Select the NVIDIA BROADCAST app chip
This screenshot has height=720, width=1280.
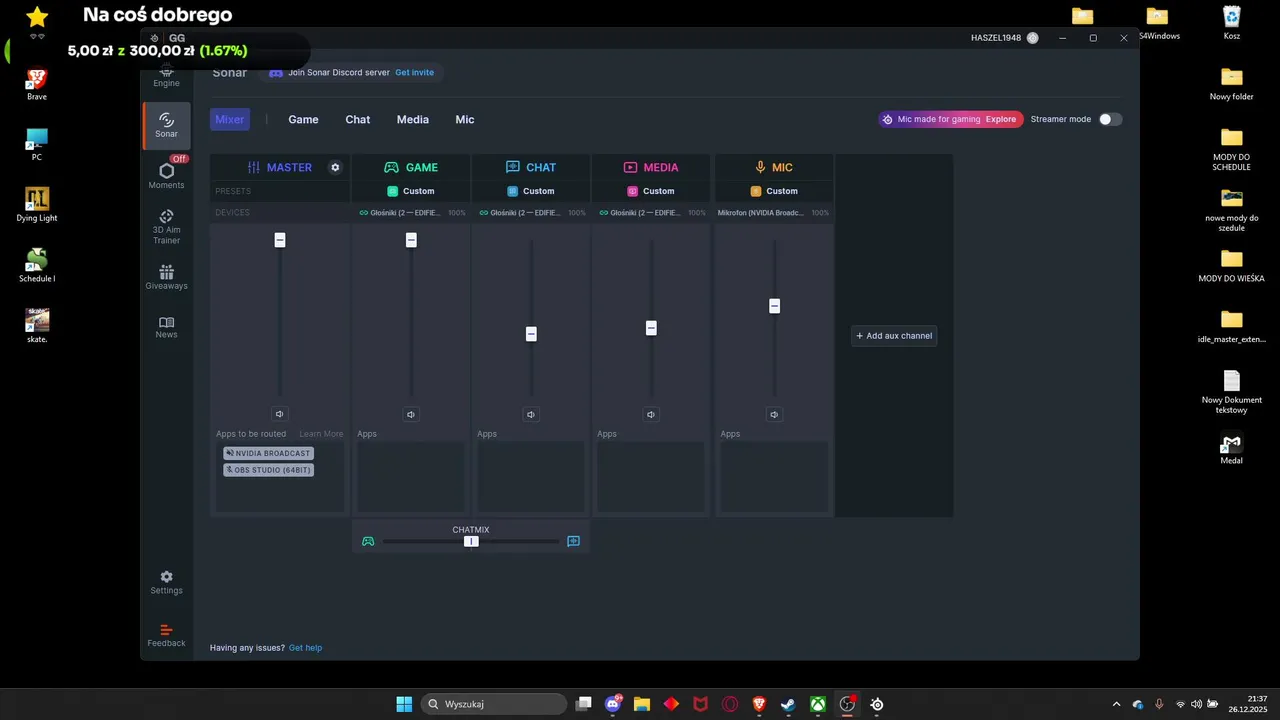pos(268,454)
